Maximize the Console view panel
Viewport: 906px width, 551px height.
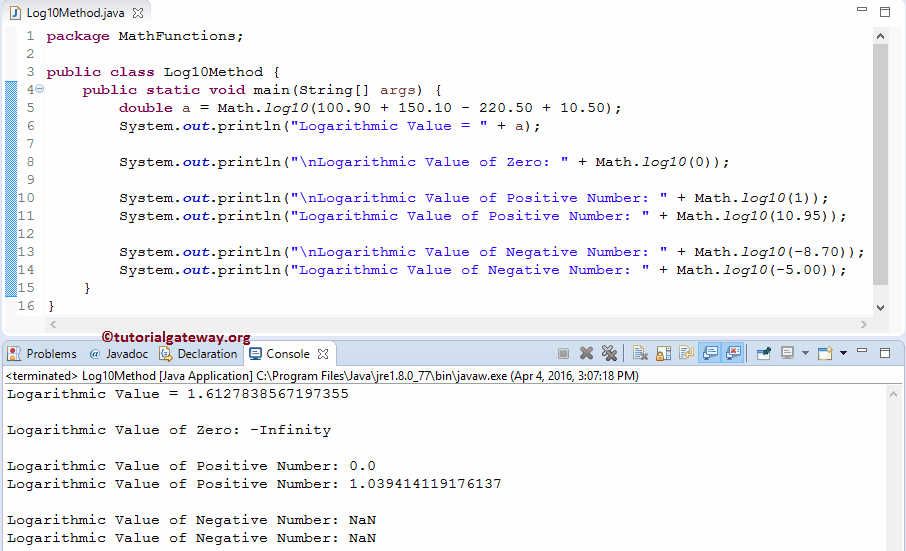coord(885,353)
